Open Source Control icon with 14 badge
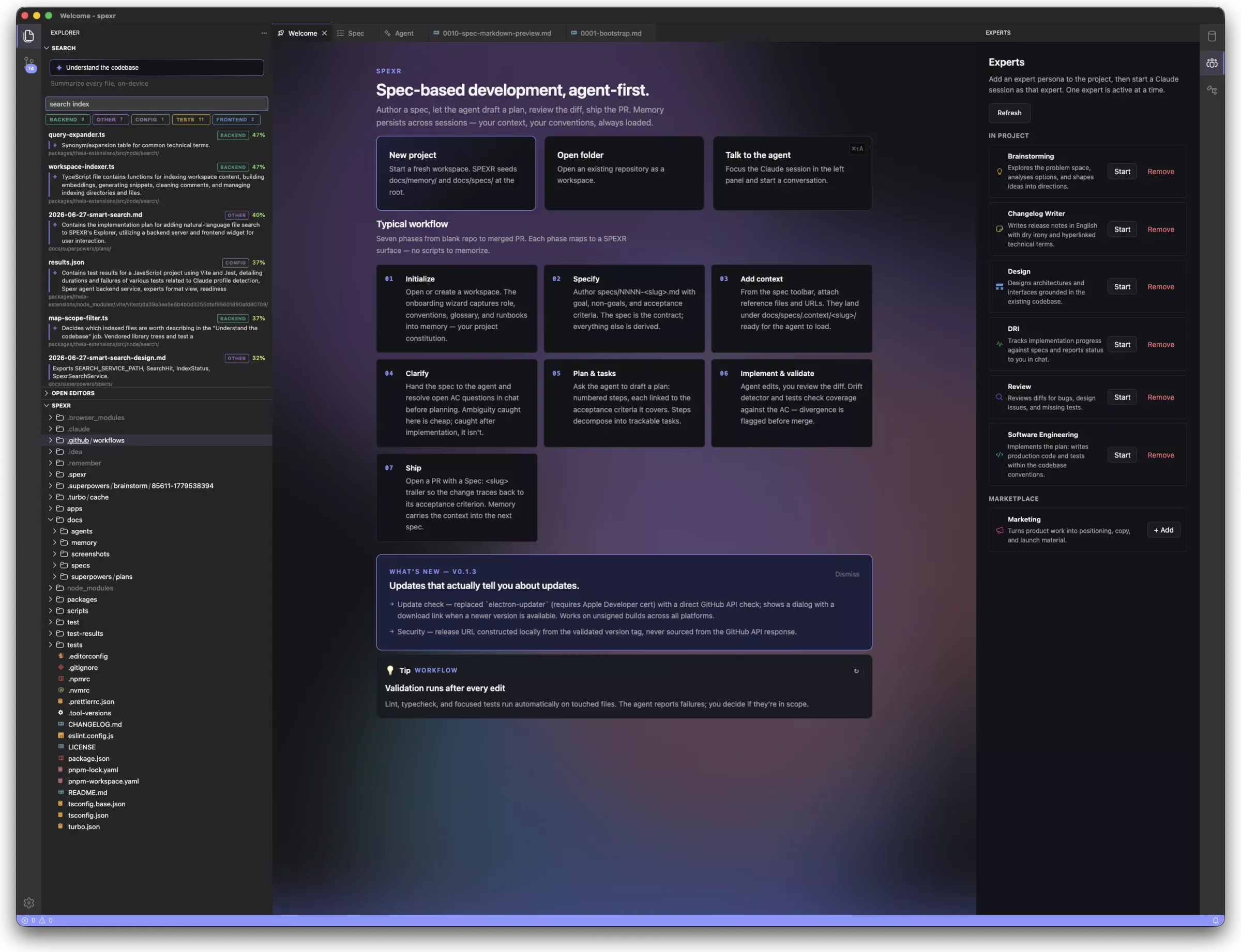 click(x=29, y=64)
